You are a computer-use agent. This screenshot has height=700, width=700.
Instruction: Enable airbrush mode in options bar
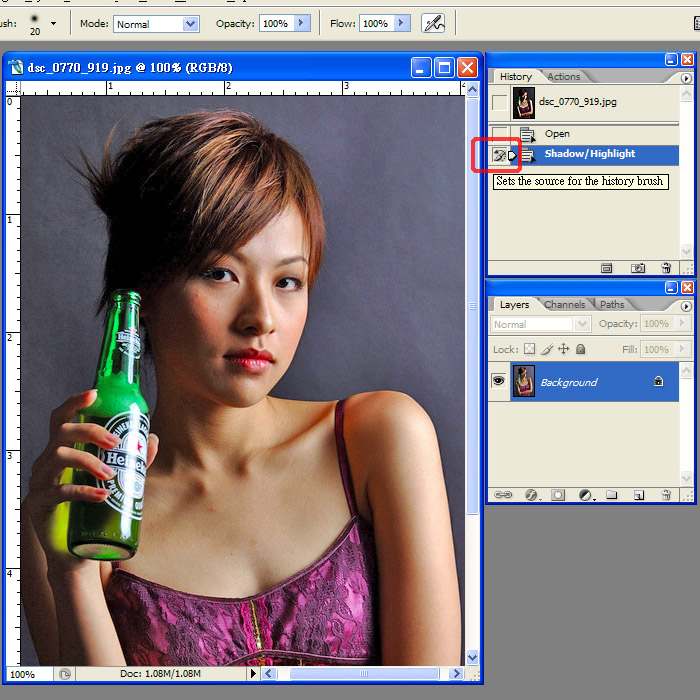click(x=433, y=23)
